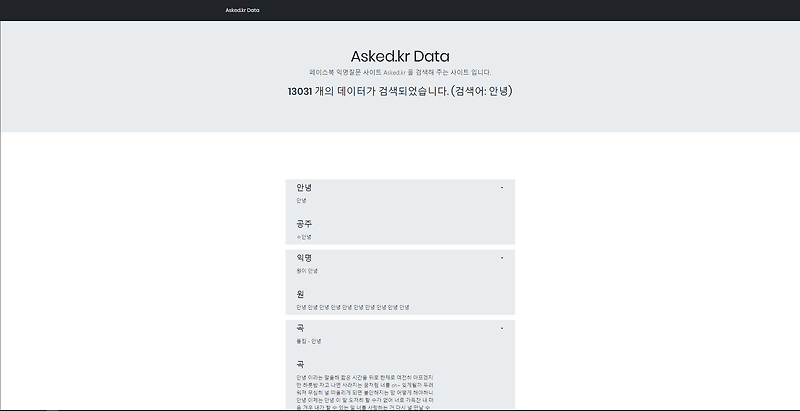Select the repeated 안녕 안녕 안녕 answer line

tap(353, 307)
